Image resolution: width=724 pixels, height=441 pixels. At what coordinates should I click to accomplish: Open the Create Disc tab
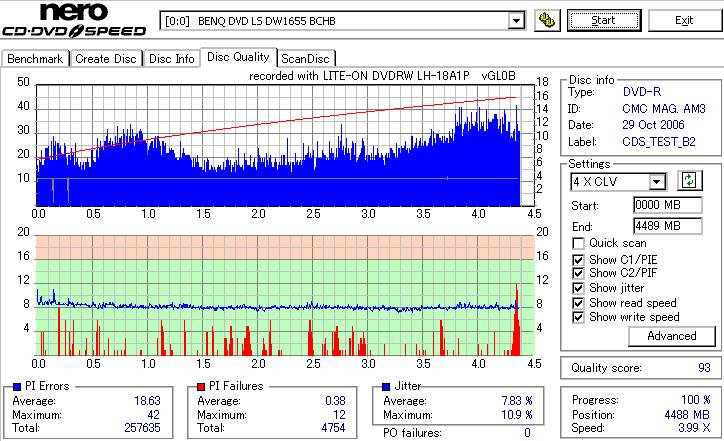click(x=106, y=59)
